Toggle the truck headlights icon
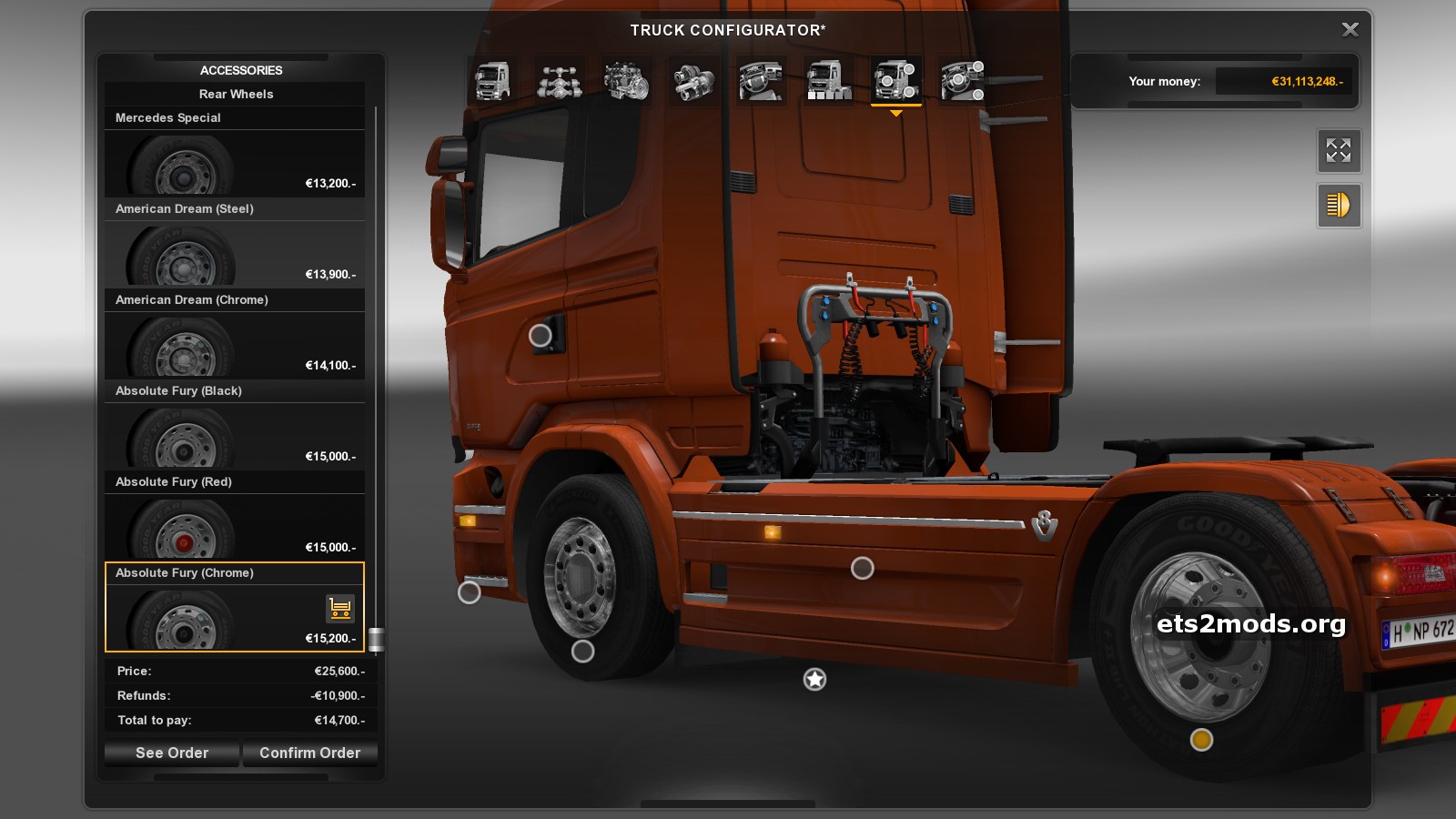 pos(1339,205)
